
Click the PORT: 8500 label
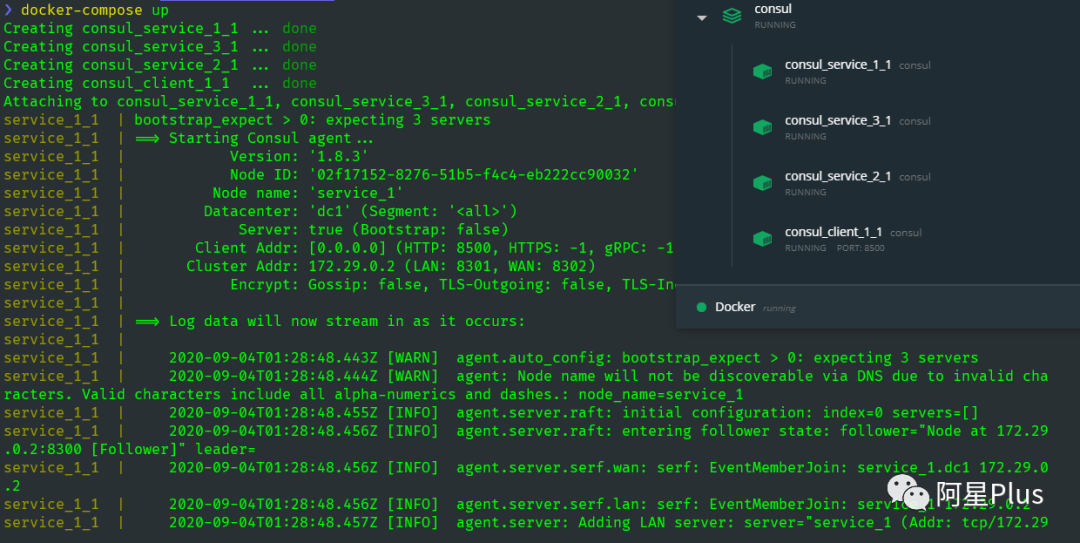pyautogui.click(x=860, y=248)
